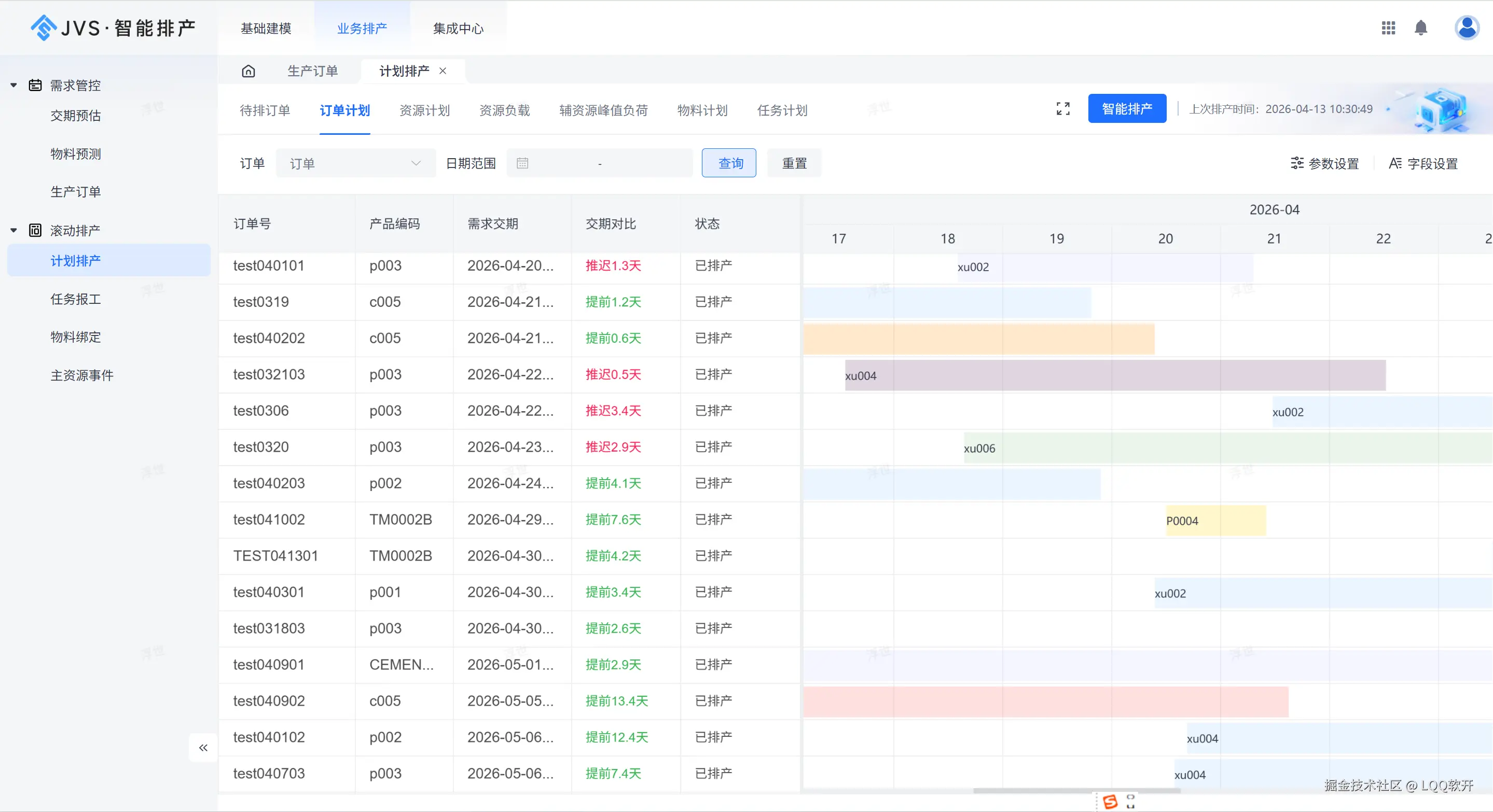The width and height of the screenshot is (1493, 812).
Task: Open 集成中心 top menu
Action: (458, 29)
